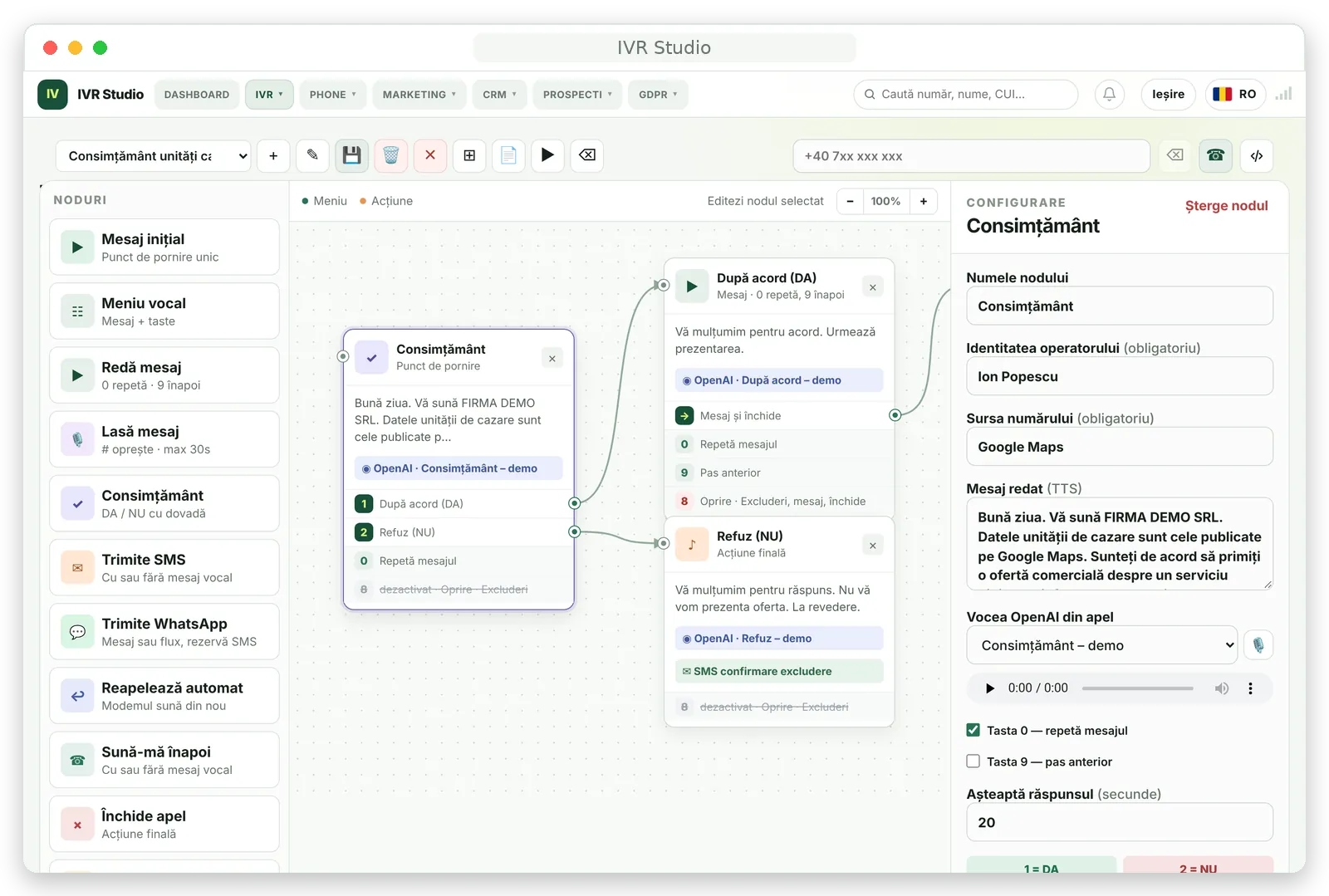Click the save flow floppy disk icon
This screenshot has width=1329, height=896.
(352, 155)
